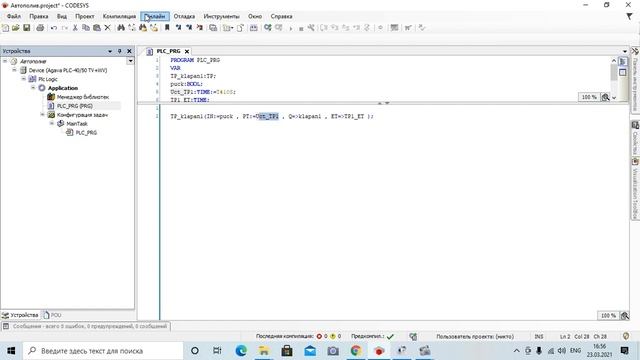Collapse the Автополив root tree node
This screenshot has height=360, width=640.
pos(5,61)
